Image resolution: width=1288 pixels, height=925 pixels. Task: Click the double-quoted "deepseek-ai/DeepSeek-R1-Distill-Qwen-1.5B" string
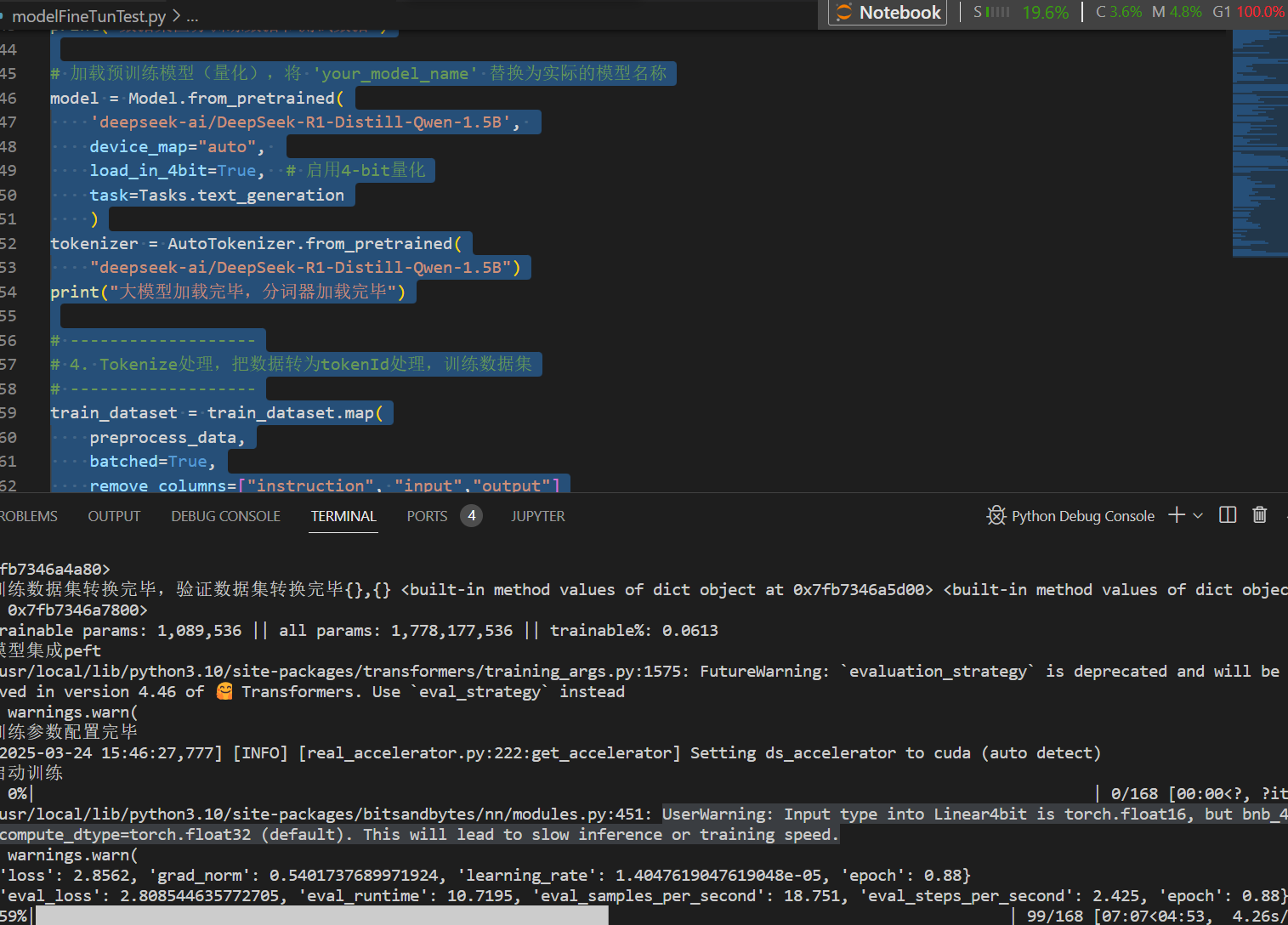pyautogui.click(x=299, y=267)
